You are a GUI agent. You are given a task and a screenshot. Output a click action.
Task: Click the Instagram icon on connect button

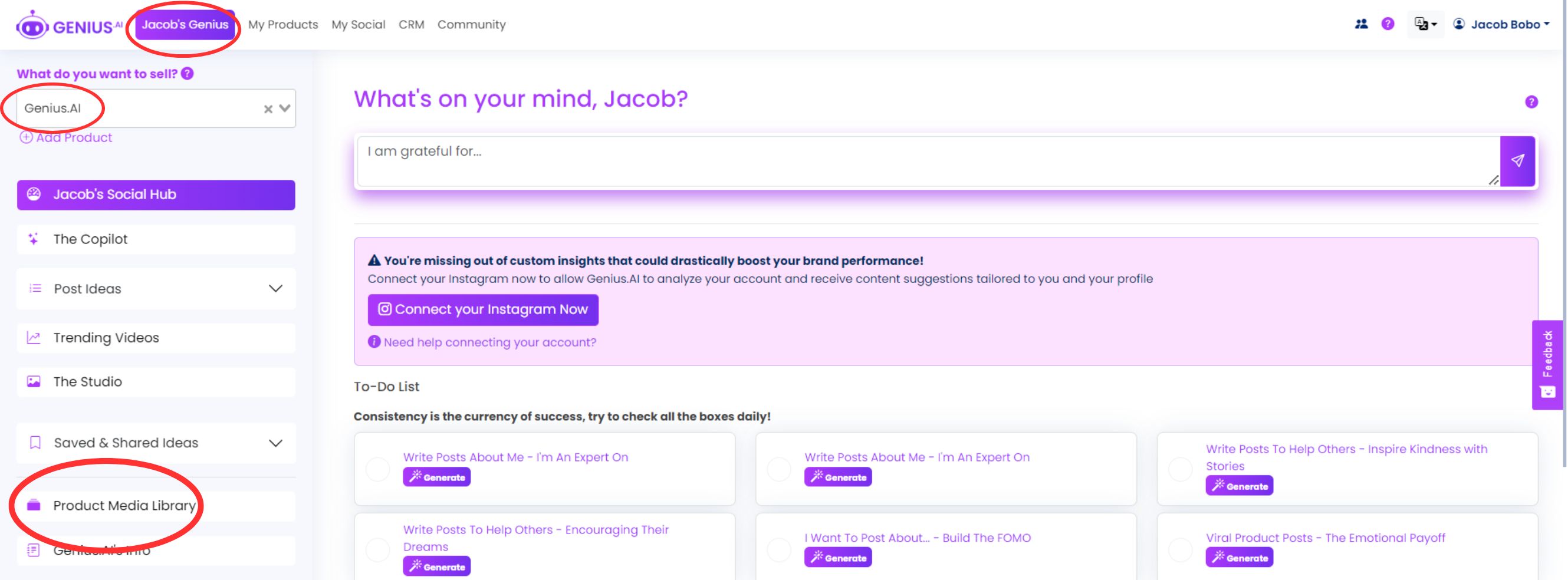coord(384,309)
